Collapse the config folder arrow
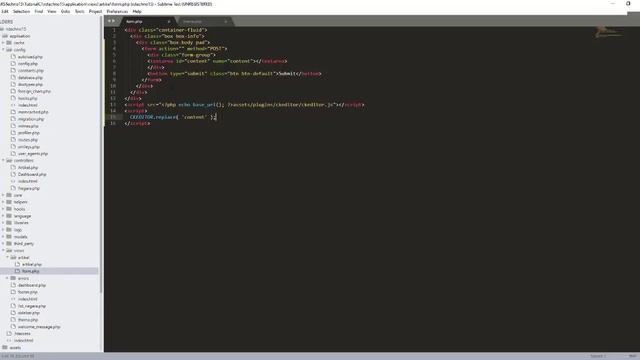This screenshot has width=640, height=360. pyautogui.click(x=3, y=49)
